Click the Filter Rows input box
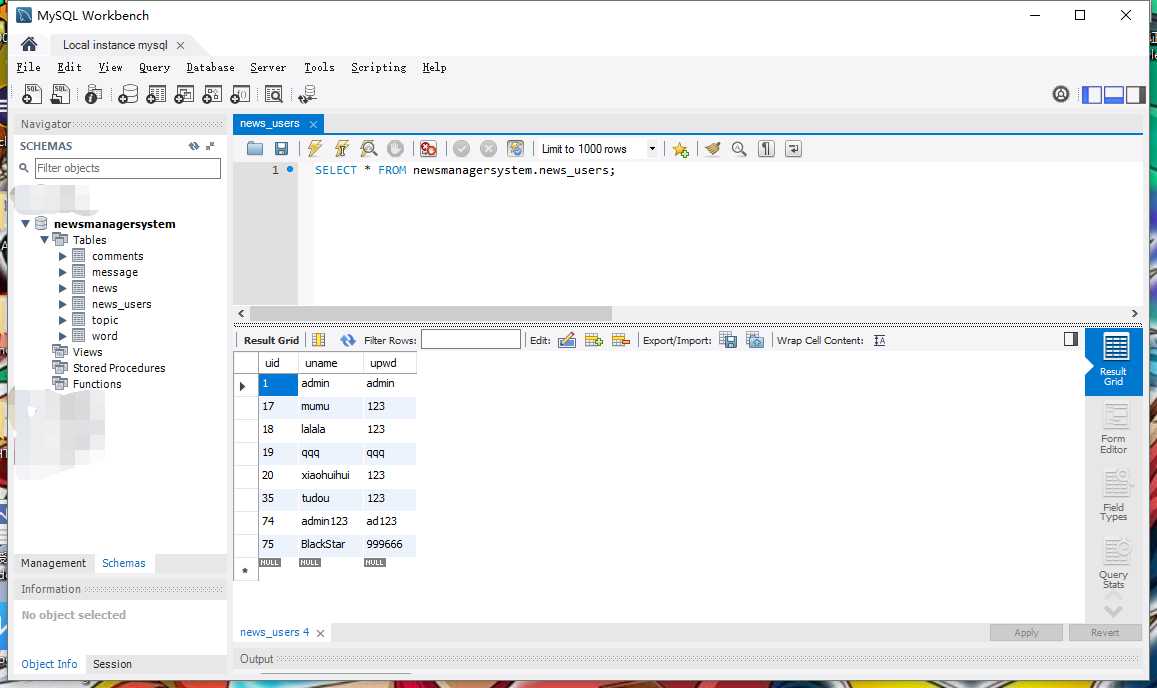Viewport: 1157px width, 688px height. pos(471,340)
